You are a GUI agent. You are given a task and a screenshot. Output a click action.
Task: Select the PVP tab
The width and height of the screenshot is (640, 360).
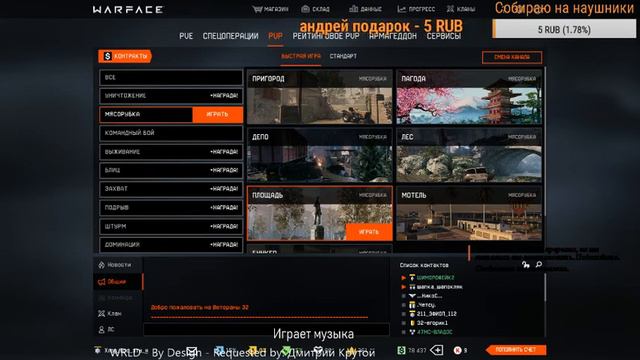point(276,36)
